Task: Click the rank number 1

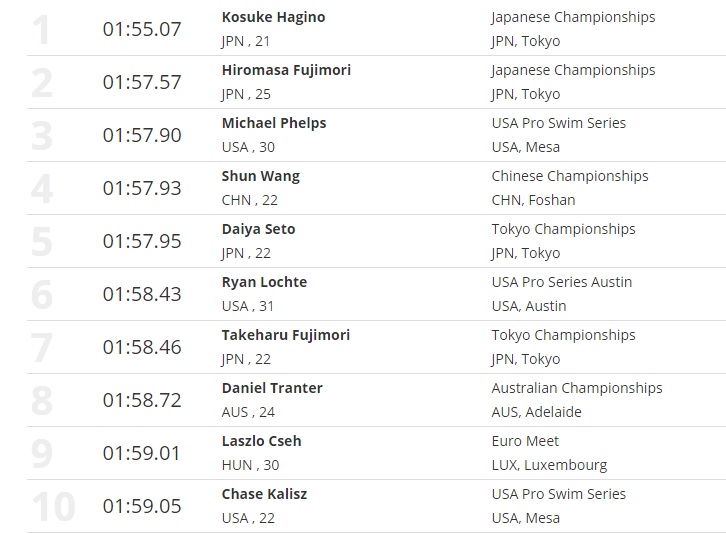Action: click(41, 30)
